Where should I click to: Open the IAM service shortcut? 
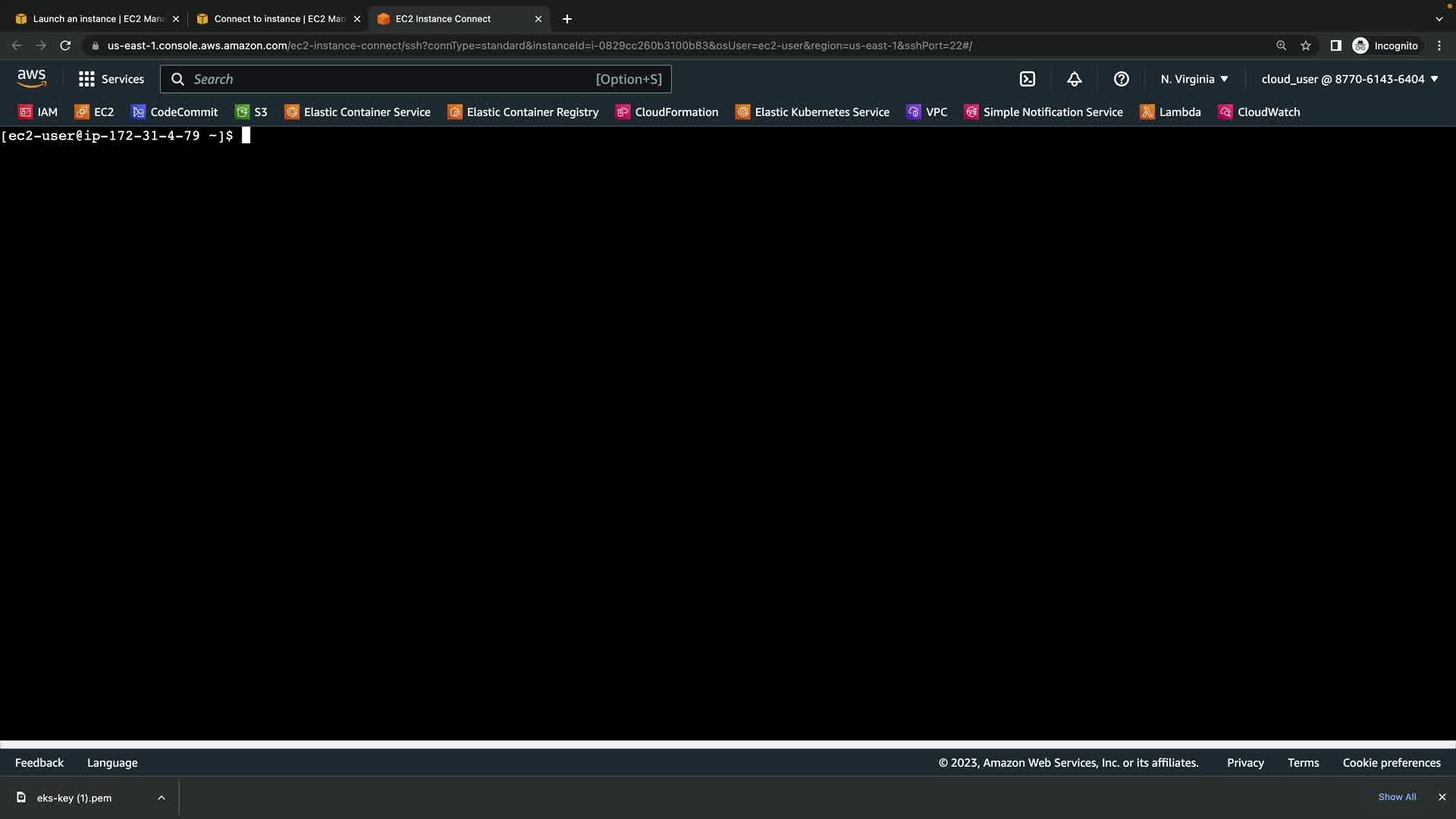(x=38, y=112)
